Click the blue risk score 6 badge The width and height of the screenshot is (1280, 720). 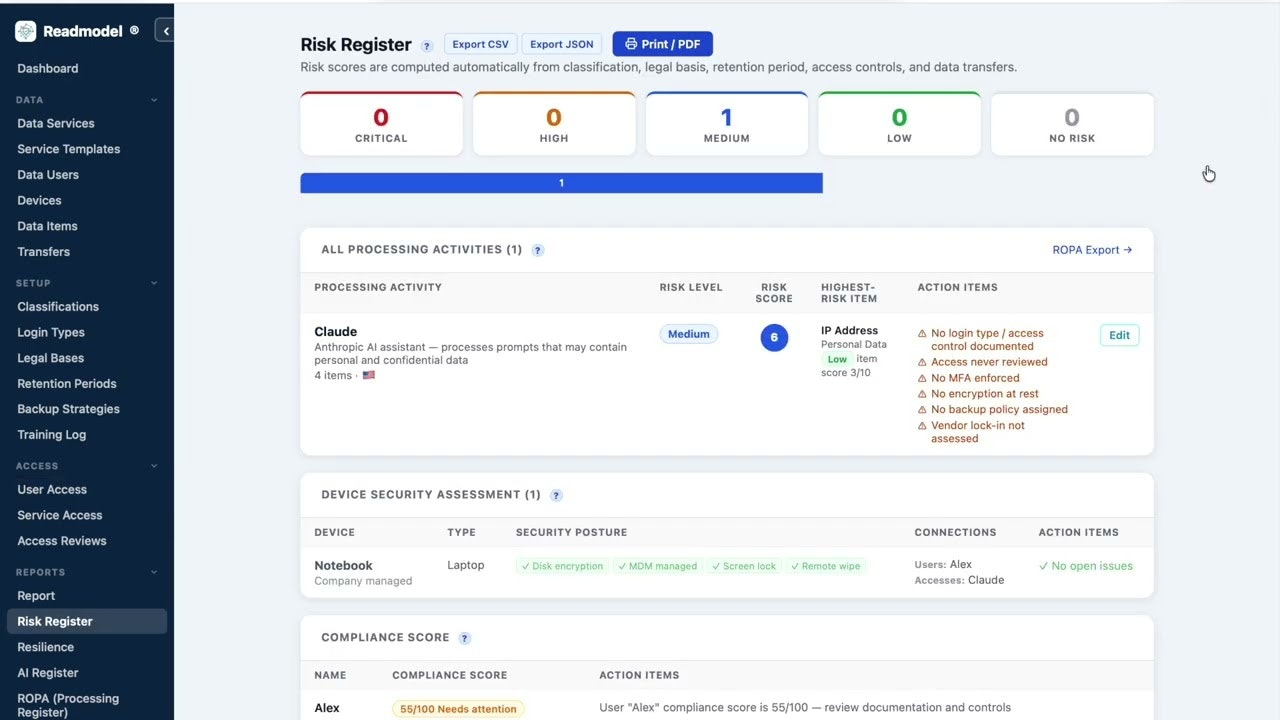click(x=774, y=338)
